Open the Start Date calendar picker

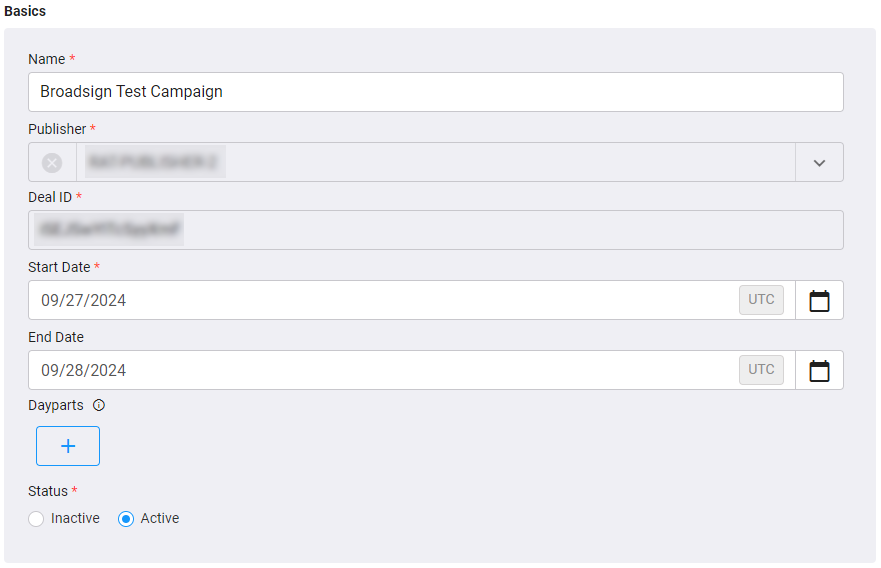coord(819,301)
